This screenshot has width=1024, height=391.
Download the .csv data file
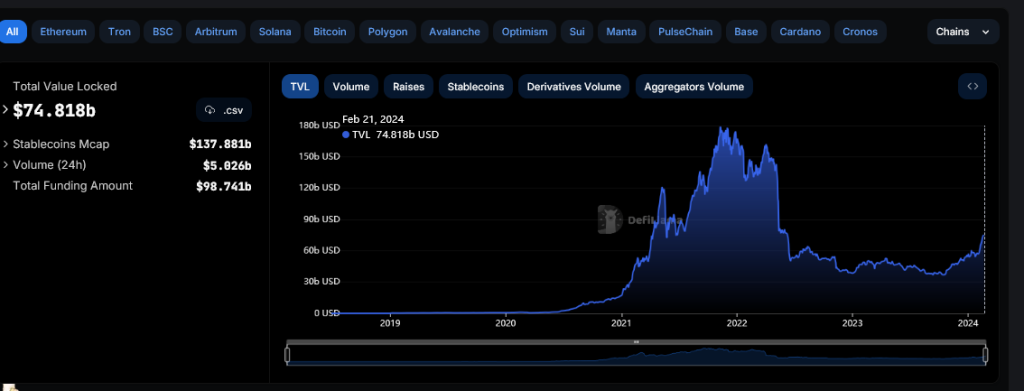click(224, 110)
